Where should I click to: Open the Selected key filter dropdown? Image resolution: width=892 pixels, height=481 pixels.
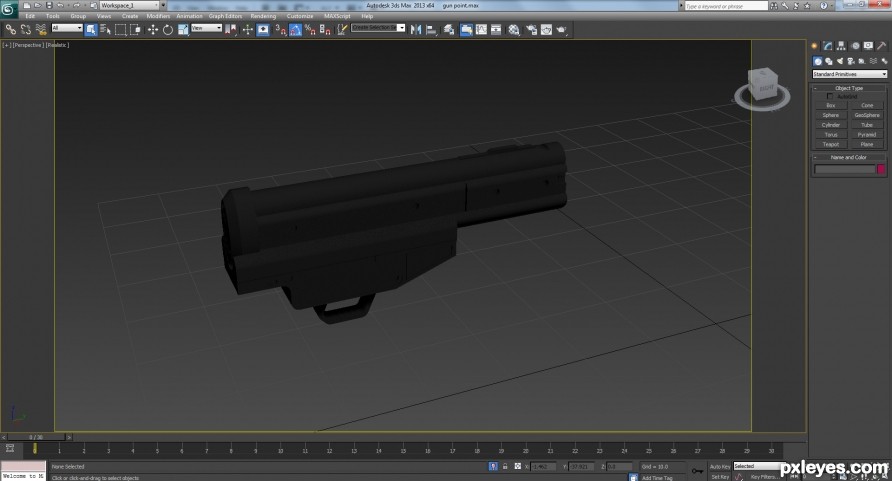759,466
